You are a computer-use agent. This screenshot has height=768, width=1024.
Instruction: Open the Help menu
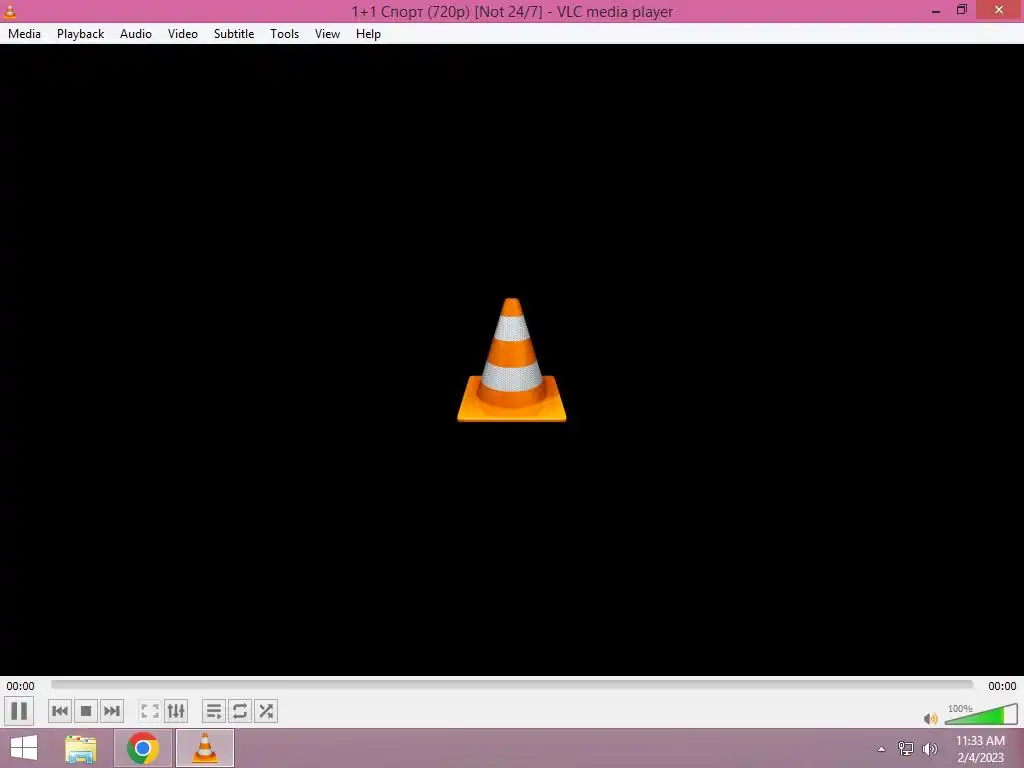coord(368,34)
